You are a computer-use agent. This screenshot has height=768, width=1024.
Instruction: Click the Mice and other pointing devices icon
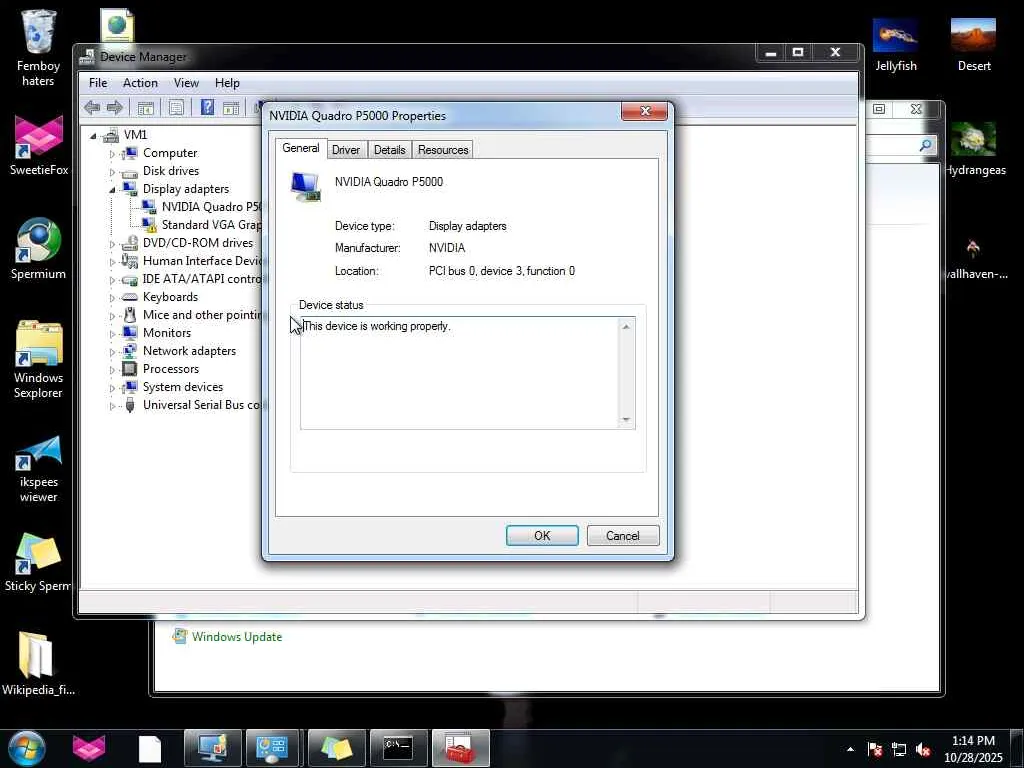point(130,315)
